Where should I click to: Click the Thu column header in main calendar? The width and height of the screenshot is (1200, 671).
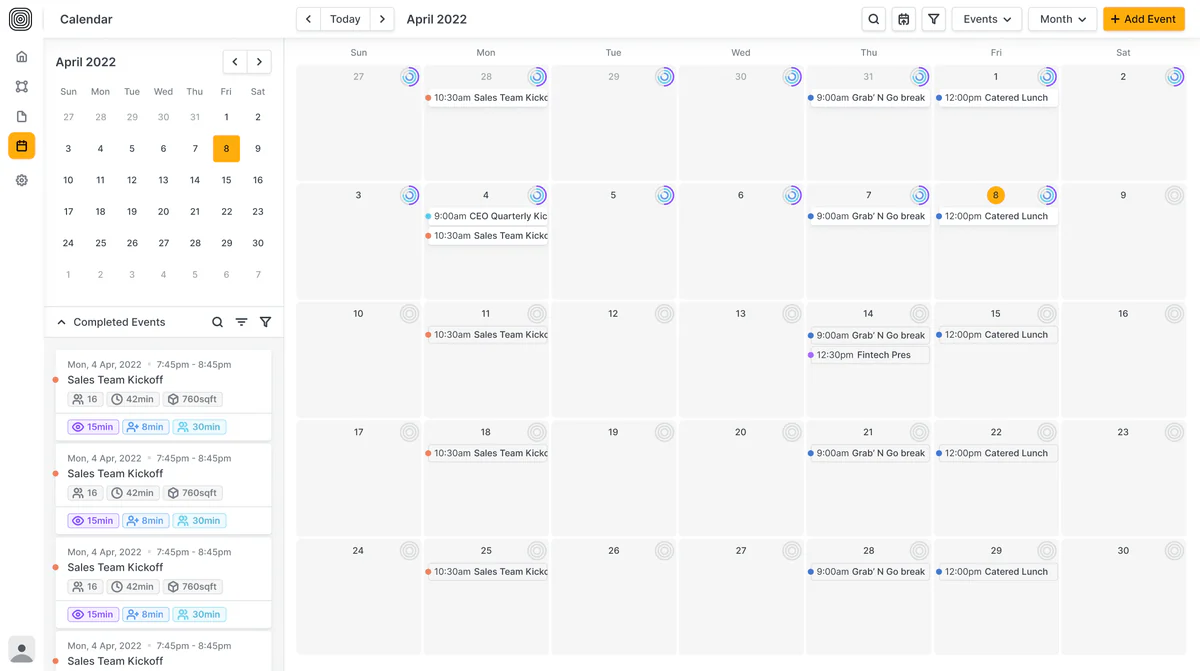[868, 52]
